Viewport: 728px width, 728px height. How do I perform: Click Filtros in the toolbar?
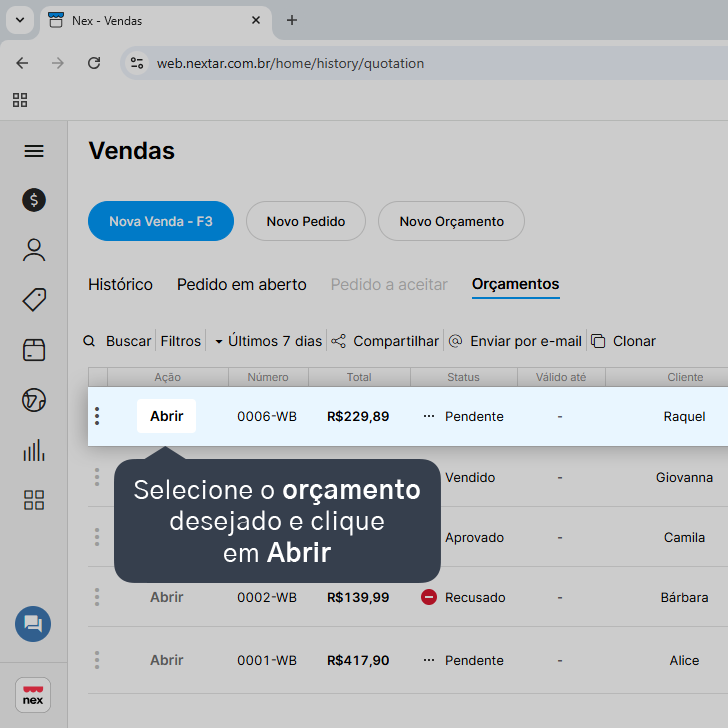(x=181, y=341)
